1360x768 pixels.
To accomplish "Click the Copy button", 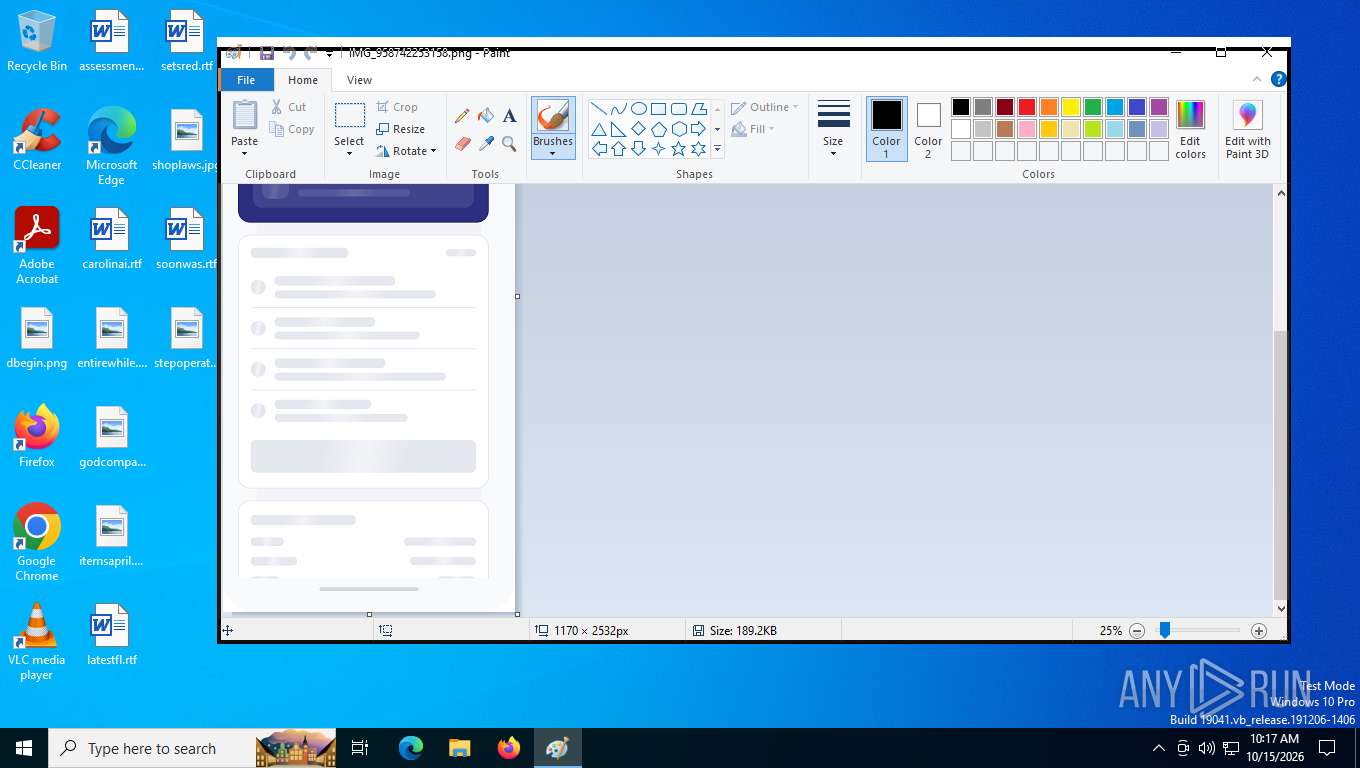I will (292, 129).
